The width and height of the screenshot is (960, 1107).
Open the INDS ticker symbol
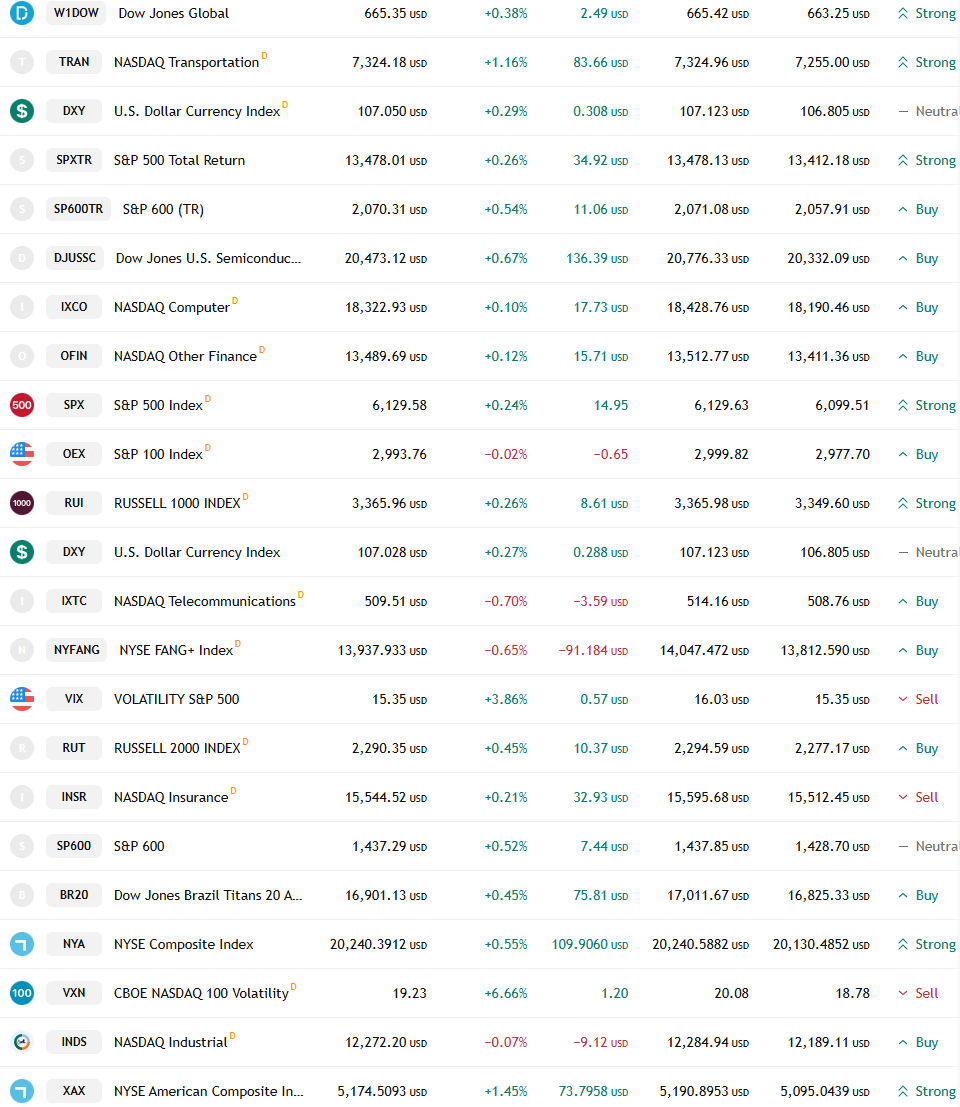[x=74, y=1042]
